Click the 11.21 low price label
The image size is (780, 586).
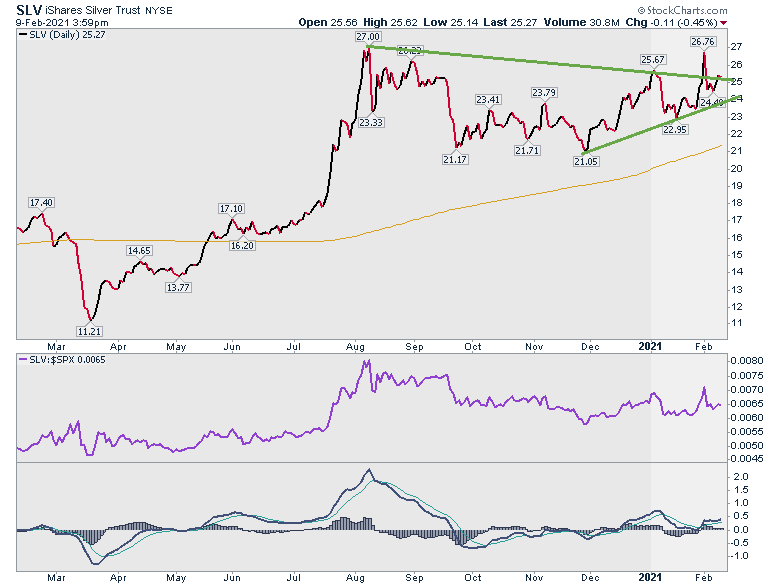coord(89,331)
